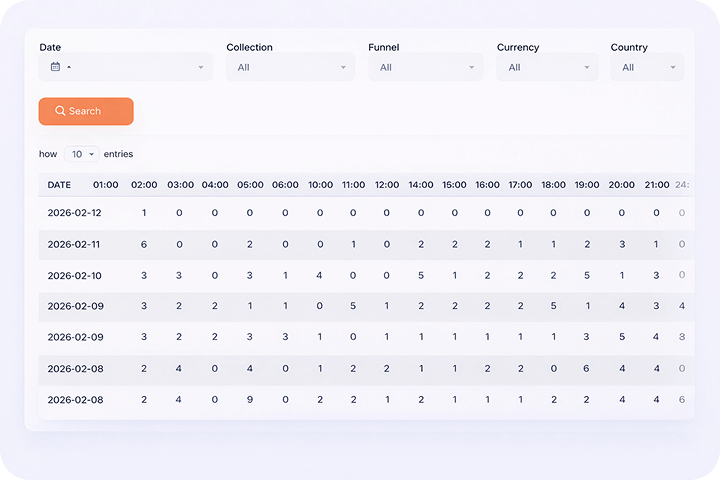Open the Country filter dropdown
The height and width of the screenshot is (480, 720).
(647, 67)
